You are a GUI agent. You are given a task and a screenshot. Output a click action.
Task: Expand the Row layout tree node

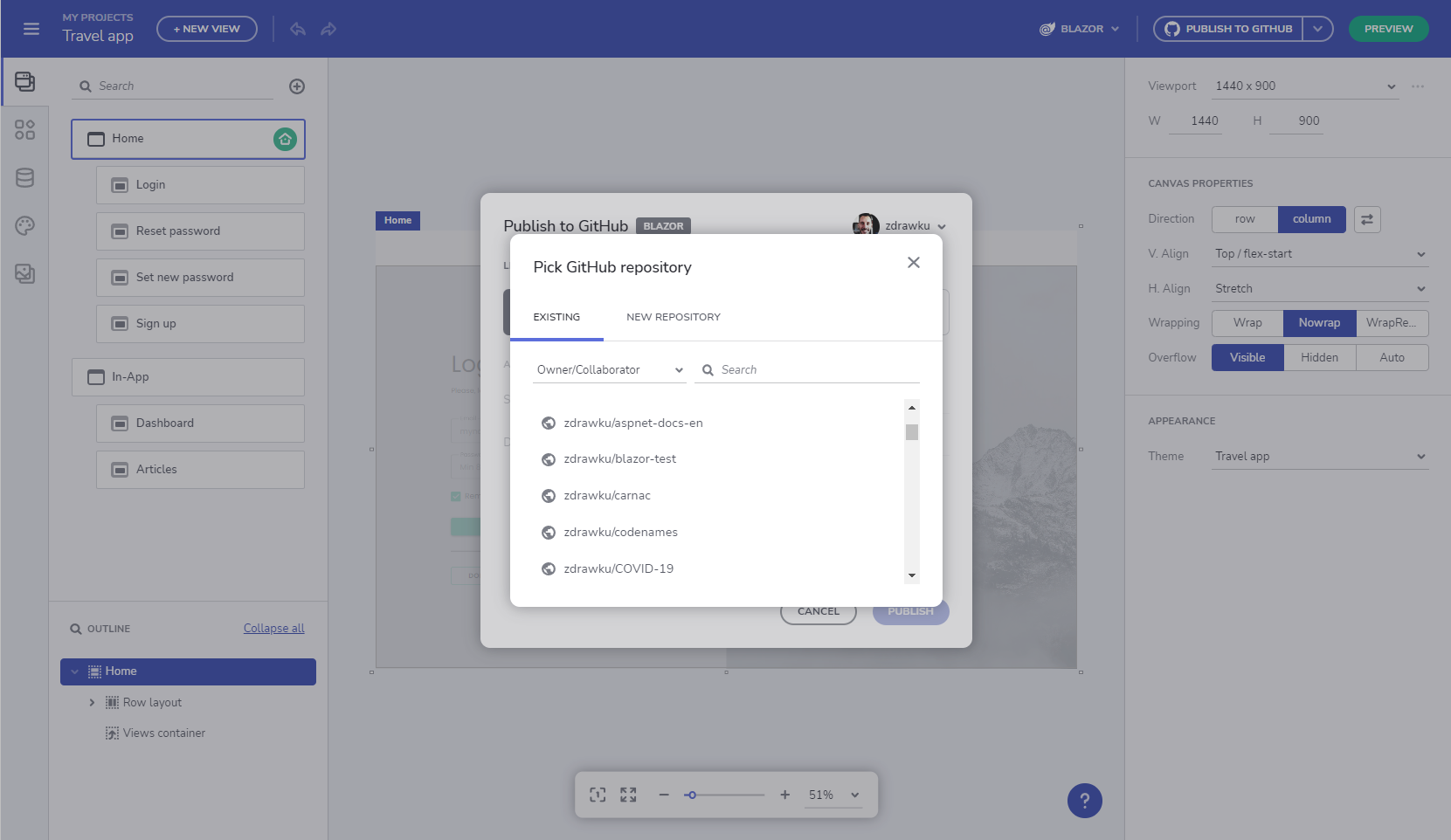coord(92,703)
